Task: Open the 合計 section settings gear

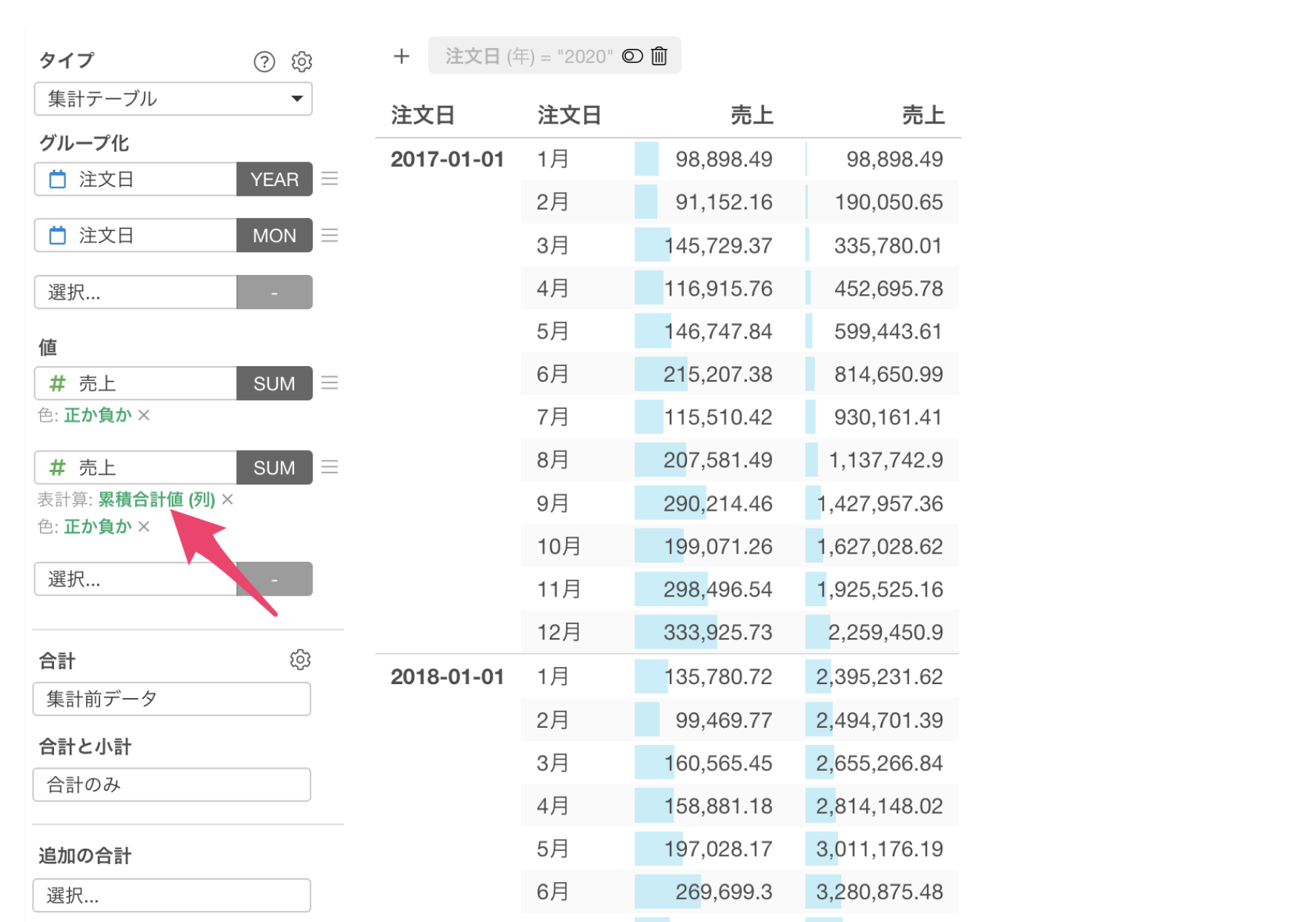Action: pyautogui.click(x=300, y=660)
